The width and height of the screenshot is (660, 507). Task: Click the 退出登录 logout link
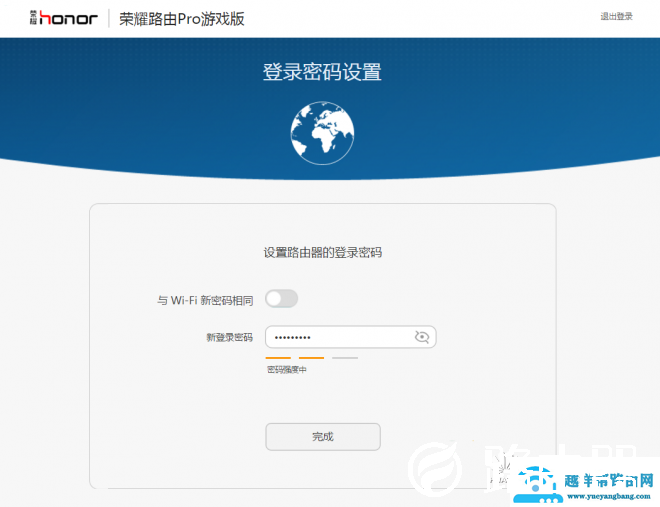click(616, 16)
